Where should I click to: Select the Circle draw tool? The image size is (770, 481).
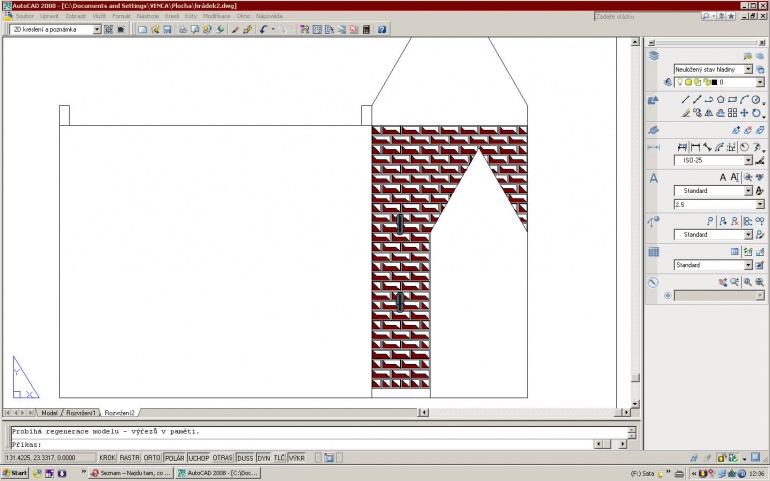click(x=756, y=100)
